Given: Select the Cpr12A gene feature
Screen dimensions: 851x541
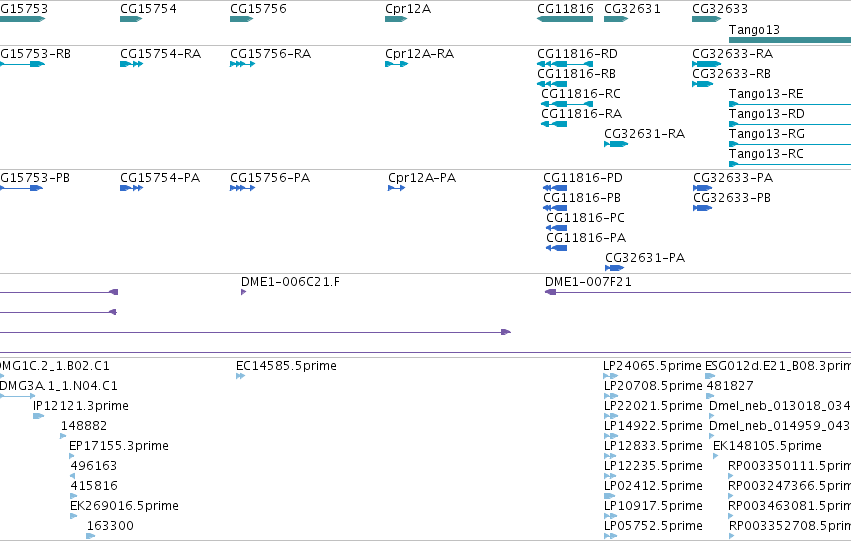Looking at the screenshot, I should pyautogui.click(x=396, y=19).
